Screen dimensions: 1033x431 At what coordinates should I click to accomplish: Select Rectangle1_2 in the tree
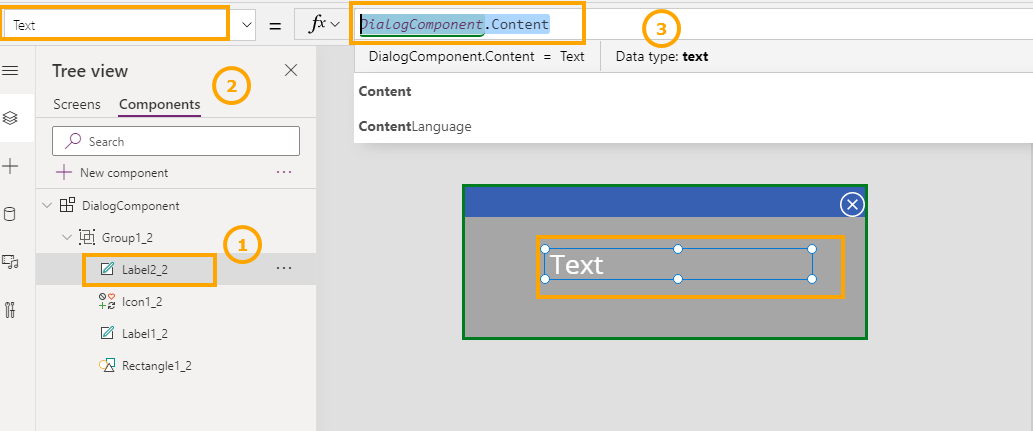pos(156,366)
